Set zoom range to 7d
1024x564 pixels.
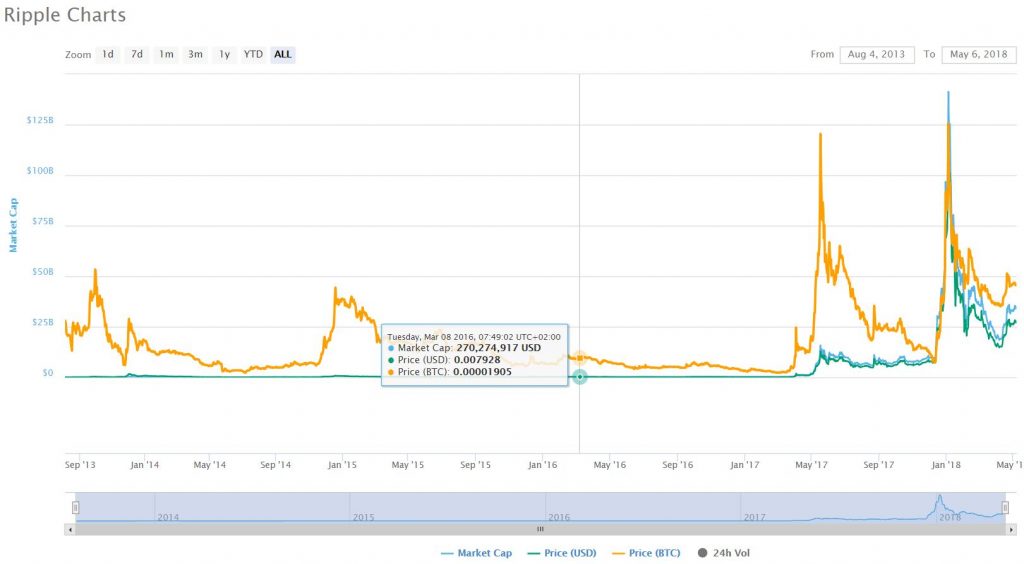136,54
